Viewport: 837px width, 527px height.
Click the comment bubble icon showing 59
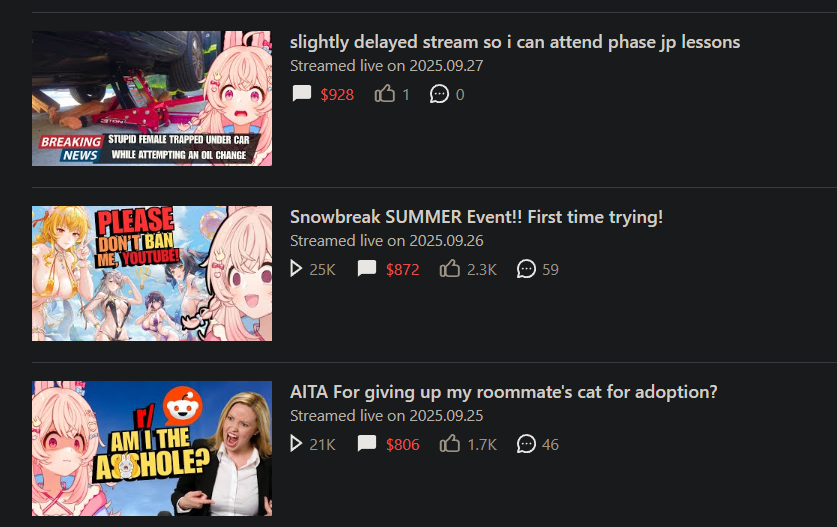pos(526,269)
